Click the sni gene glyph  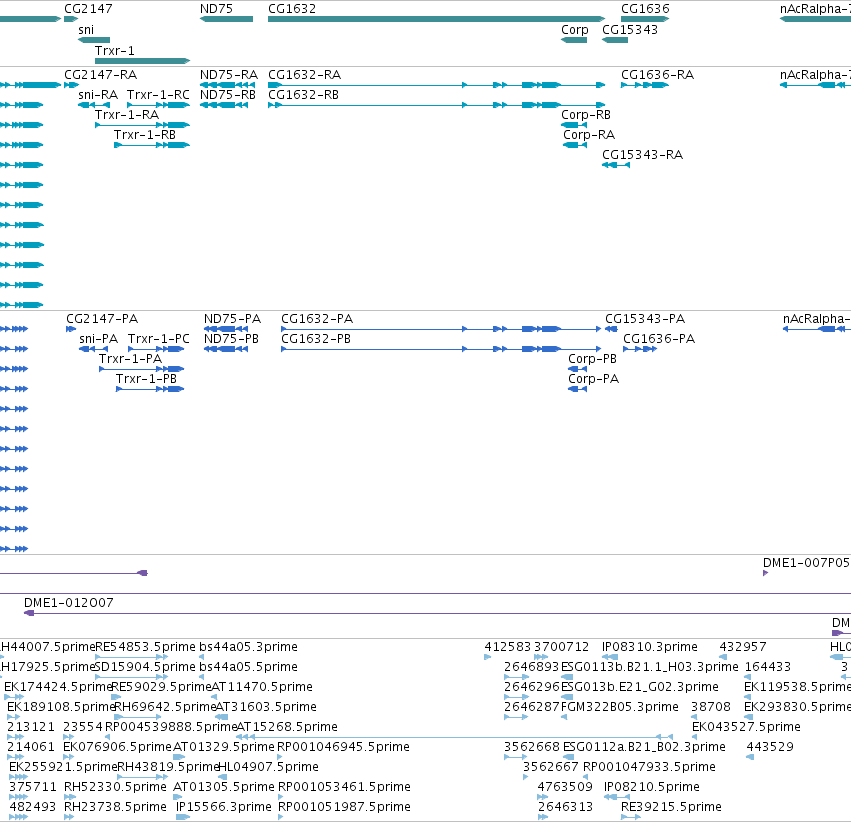(94, 40)
